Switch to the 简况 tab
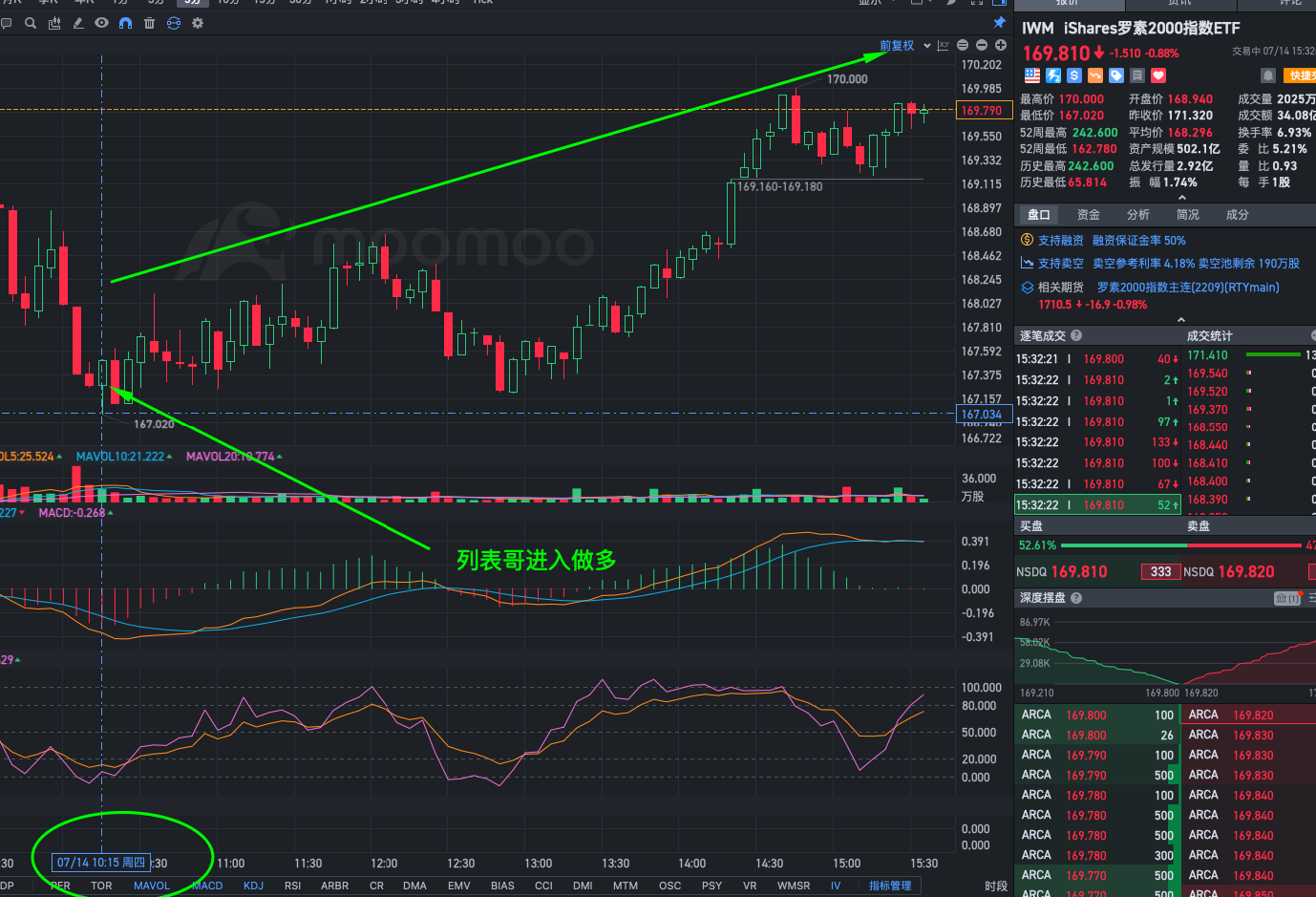This screenshot has height=897, width=1316. [x=1188, y=215]
